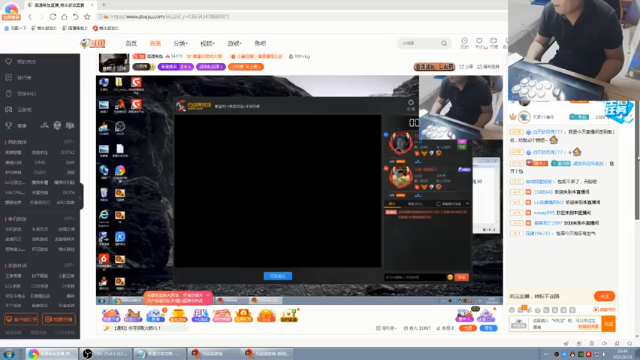Click the orange pill badge under streamer name
640x360 pixels.
246,67
